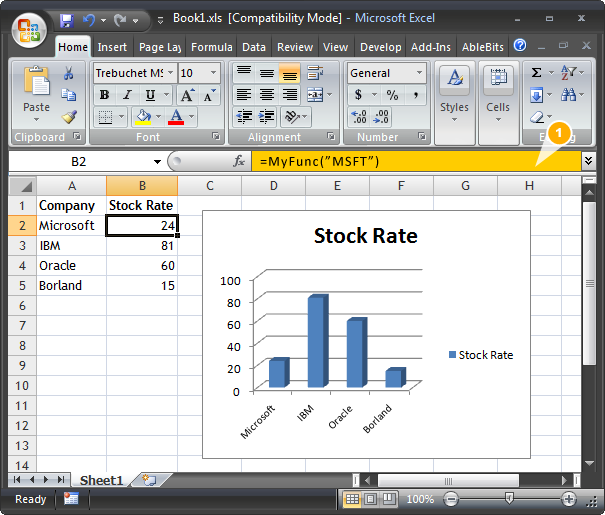
Task: Apply Comma Style format
Action: tap(416, 95)
